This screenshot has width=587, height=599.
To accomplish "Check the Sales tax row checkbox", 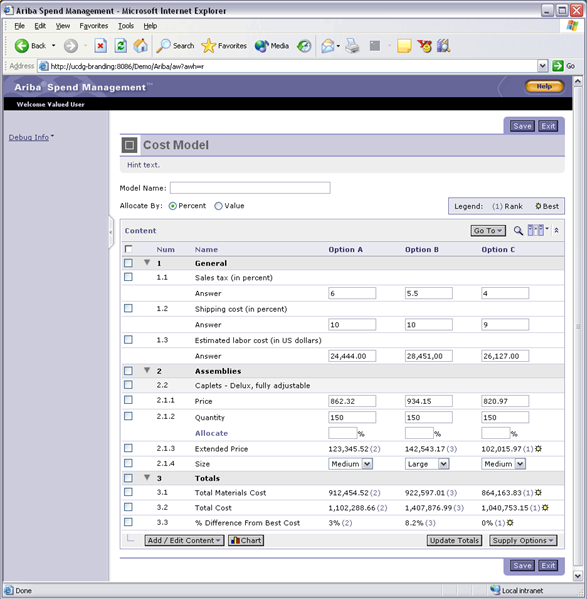I will point(128,277).
